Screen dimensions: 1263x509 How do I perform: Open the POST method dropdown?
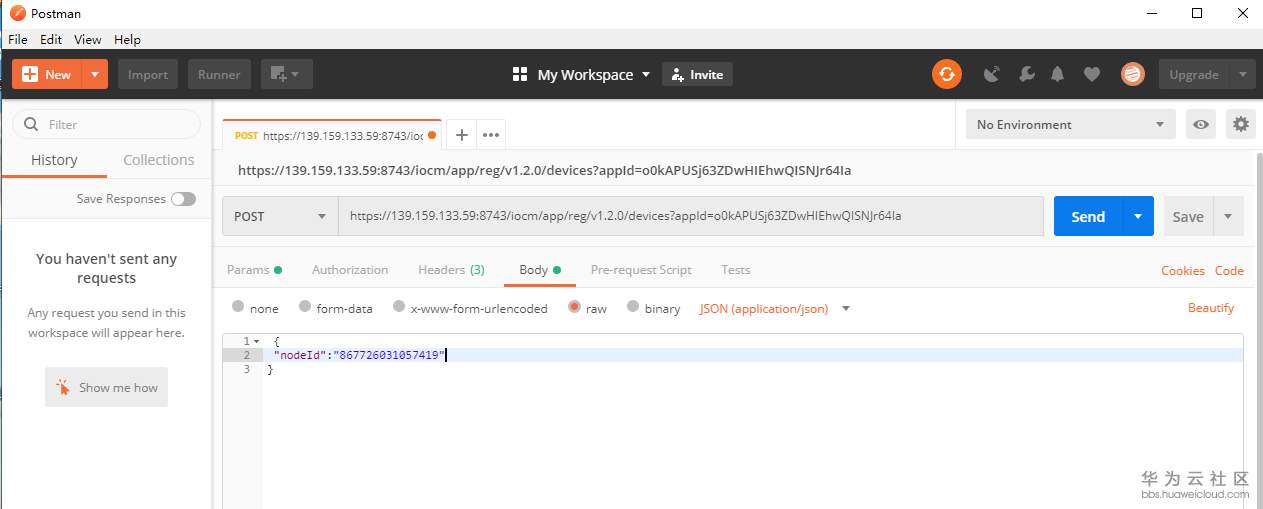(x=280, y=216)
